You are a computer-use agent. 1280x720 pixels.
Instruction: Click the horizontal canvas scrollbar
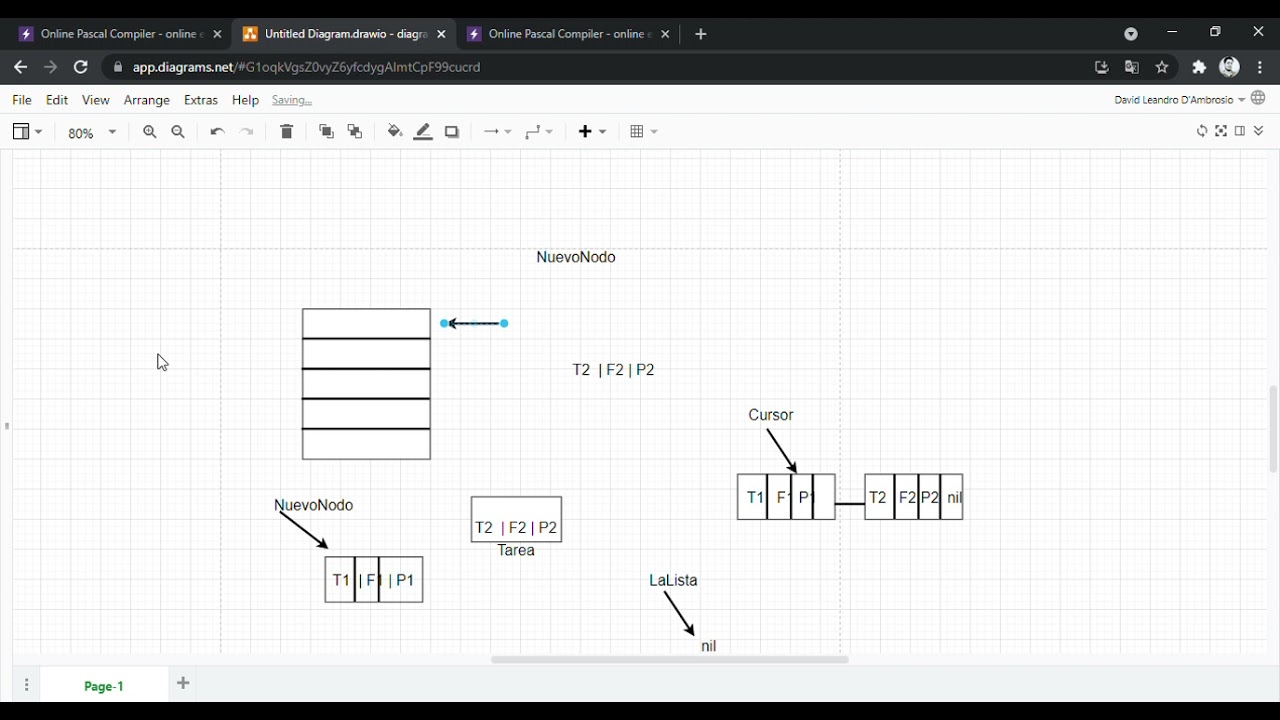pos(670,660)
